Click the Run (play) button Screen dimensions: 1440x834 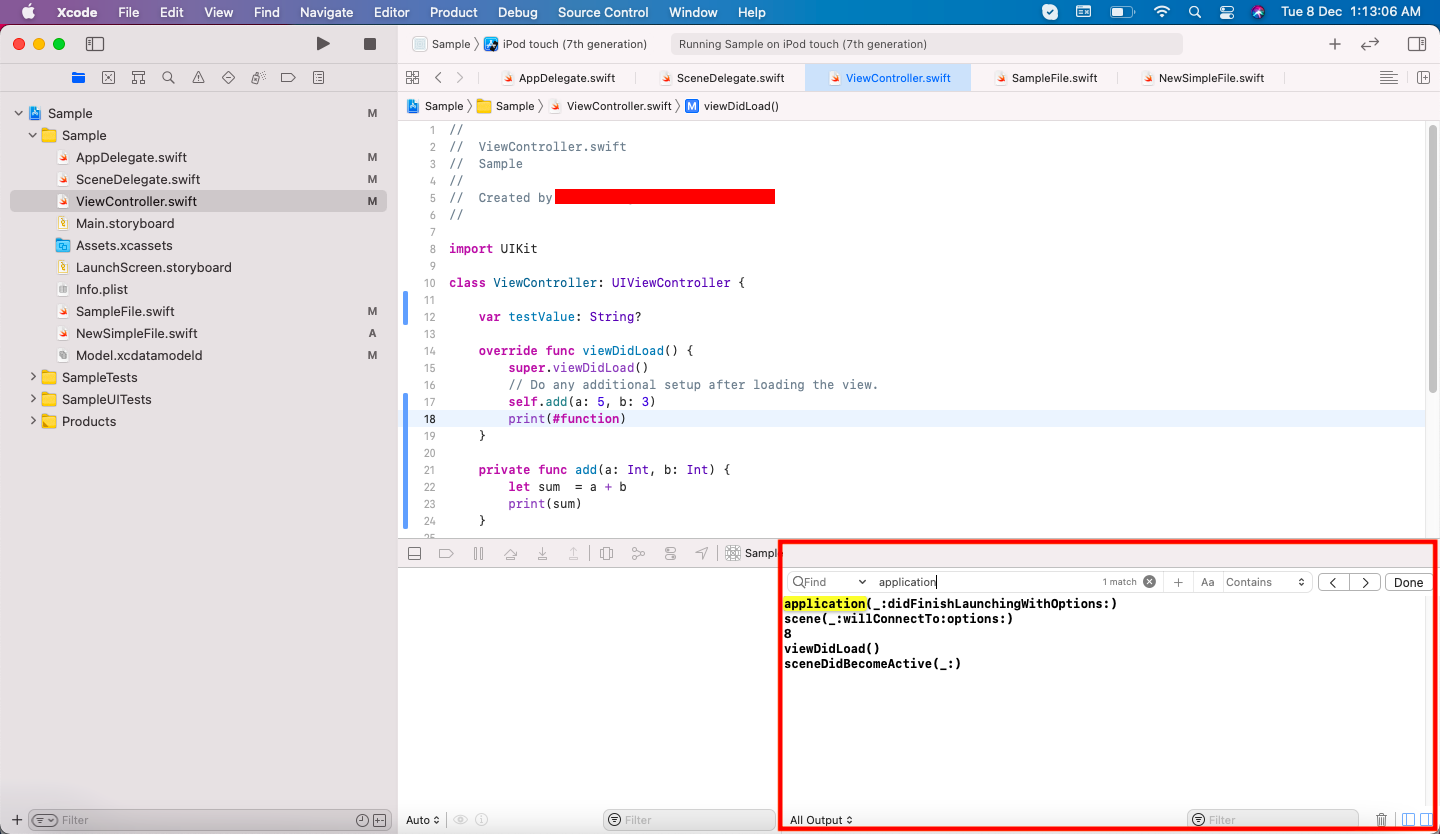(322, 44)
